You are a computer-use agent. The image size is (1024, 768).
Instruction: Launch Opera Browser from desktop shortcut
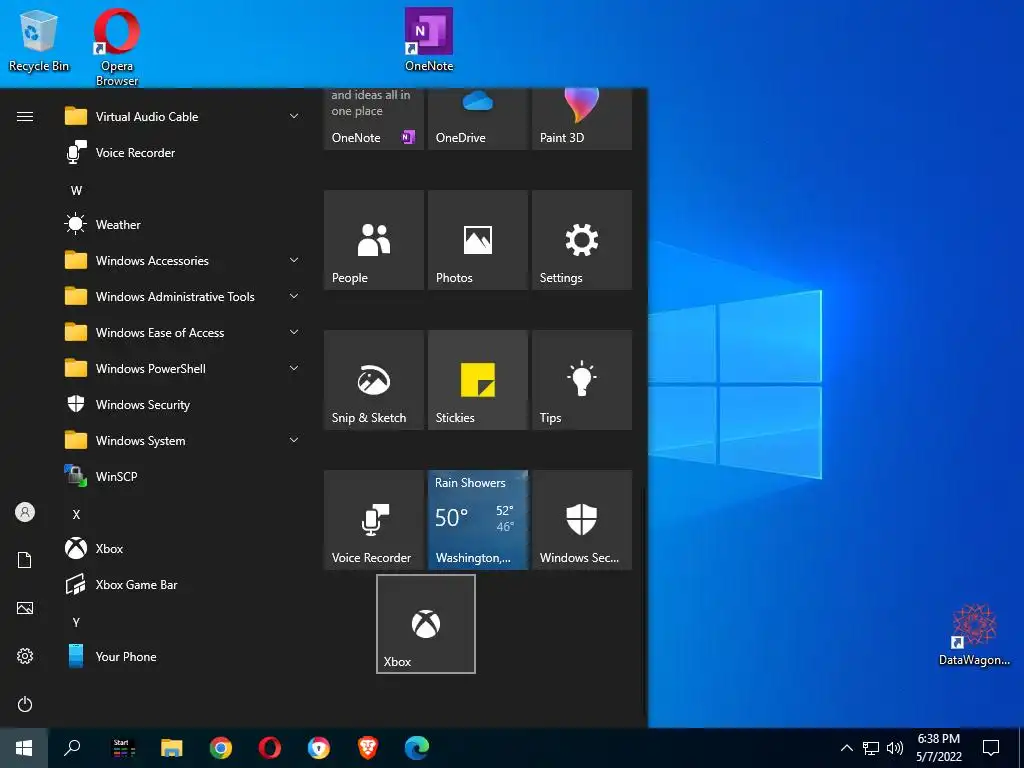pyautogui.click(x=117, y=47)
